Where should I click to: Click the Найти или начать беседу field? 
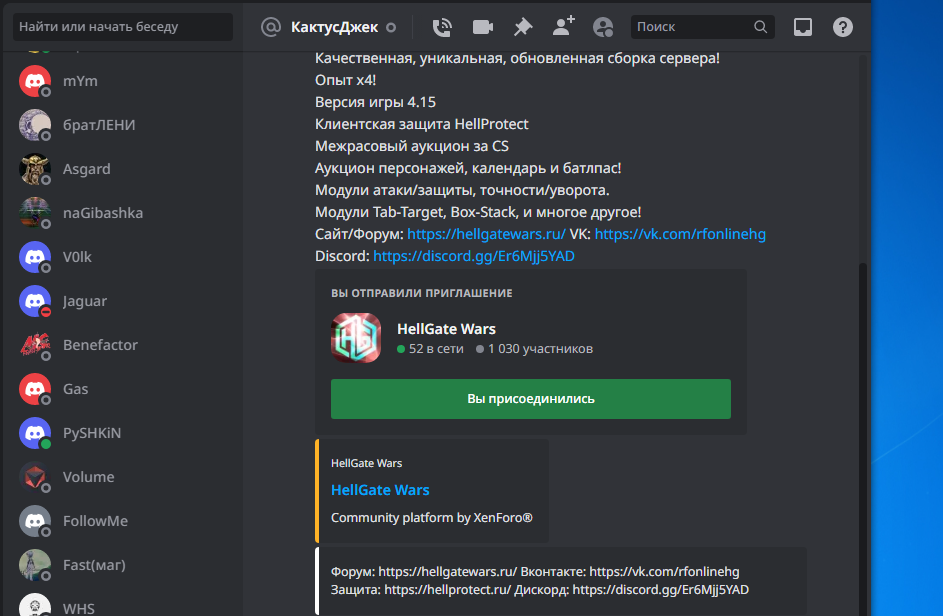(x=123, y=26)
